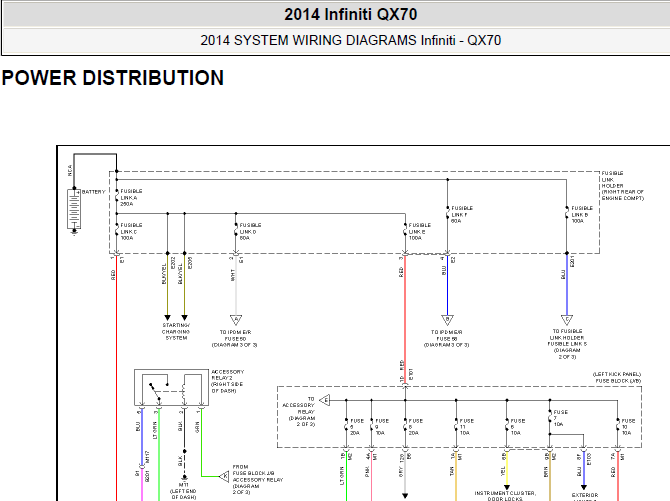Click the 'E201' connector label near Fusible Link B
Viewport: 670px width, 501px height.
[572, 261]
